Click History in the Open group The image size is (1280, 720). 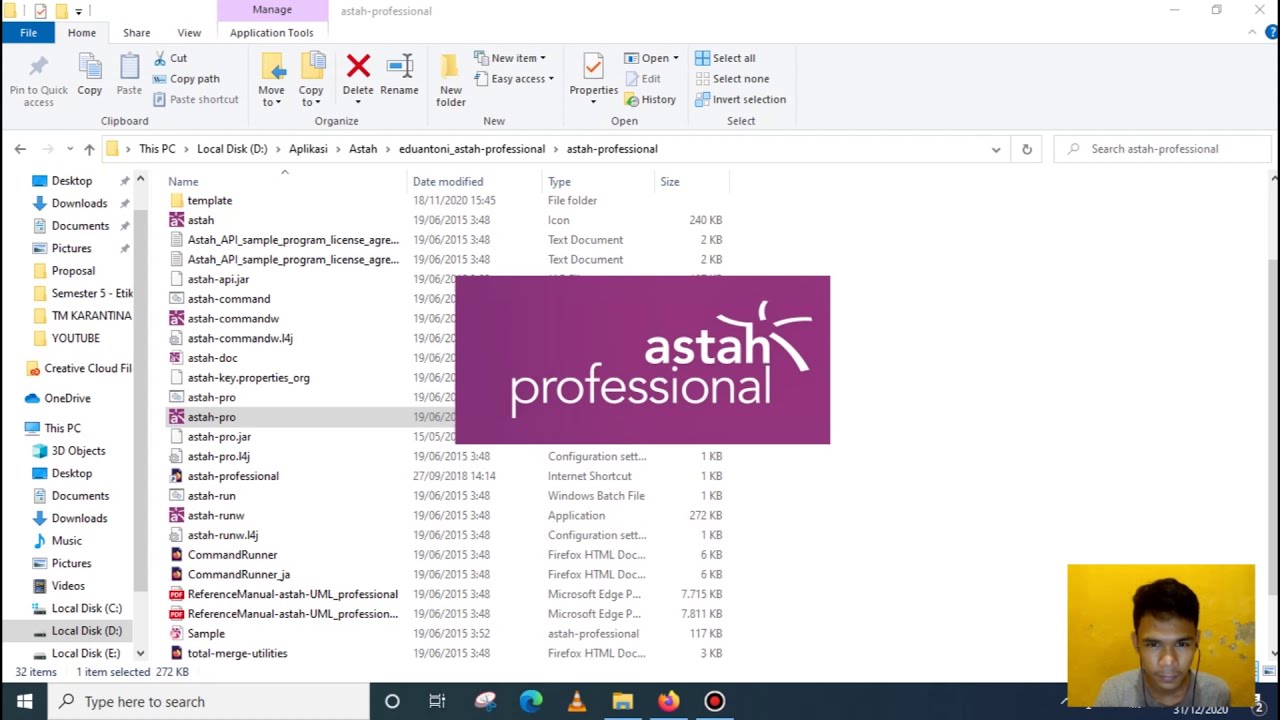pyautogui.click(x=650, y=99)
